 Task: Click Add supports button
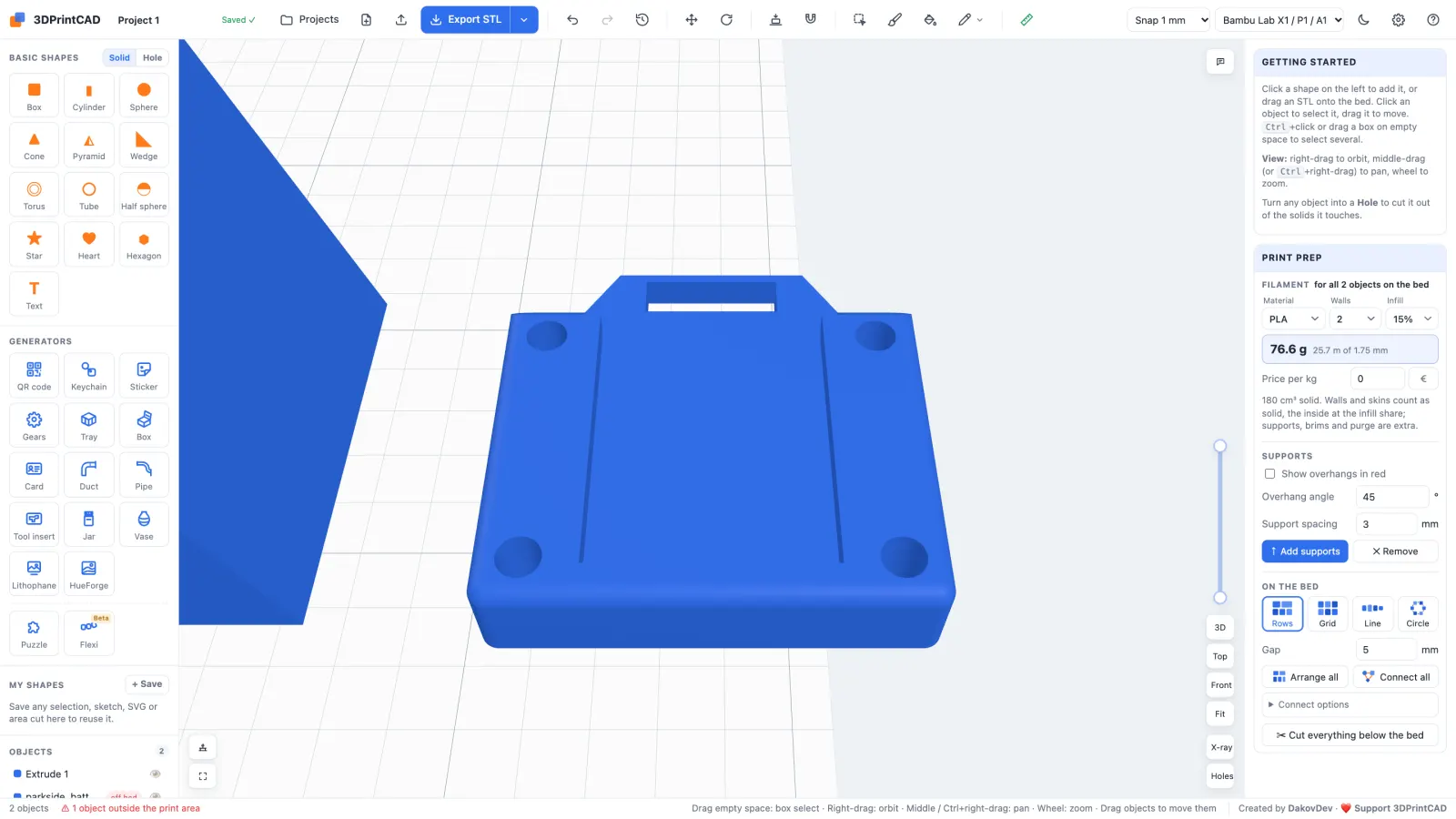coord(1305,551)
